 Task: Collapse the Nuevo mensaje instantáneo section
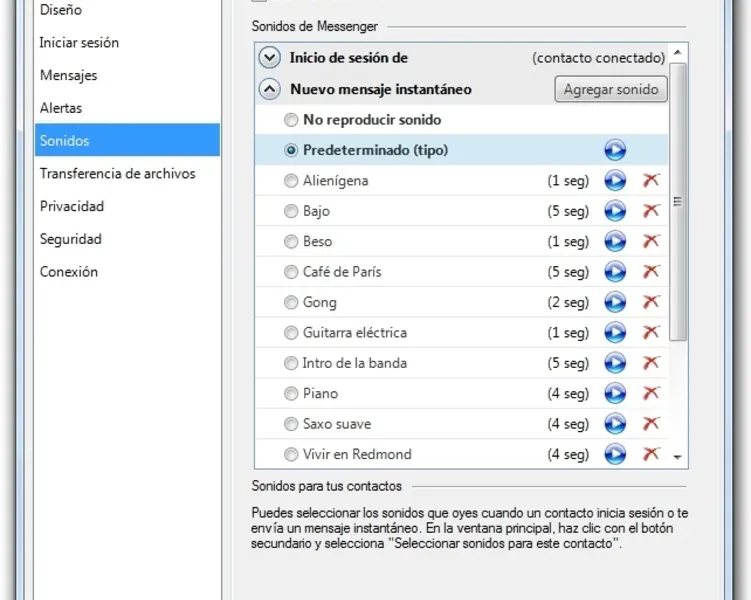tap(269, 89)
